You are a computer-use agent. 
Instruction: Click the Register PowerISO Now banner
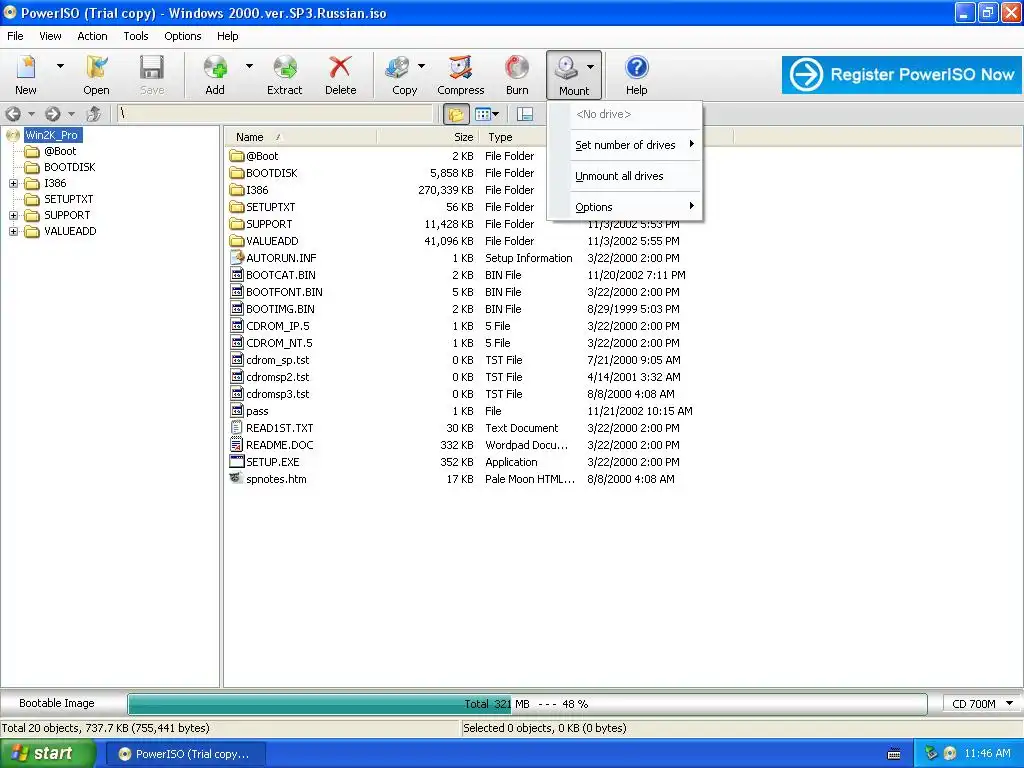tap(901, 74)
